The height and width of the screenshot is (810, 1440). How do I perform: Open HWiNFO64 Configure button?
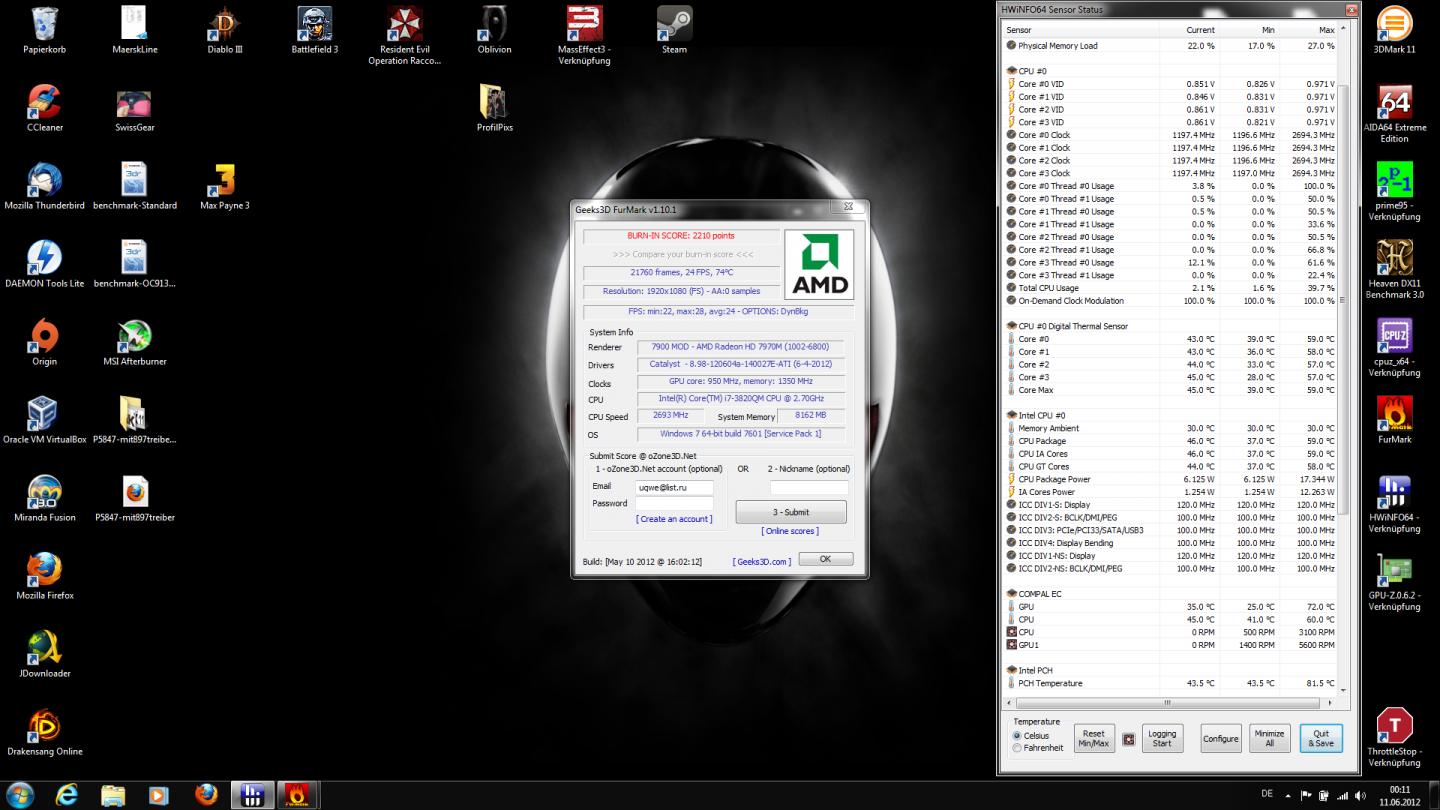(1220, 739)
